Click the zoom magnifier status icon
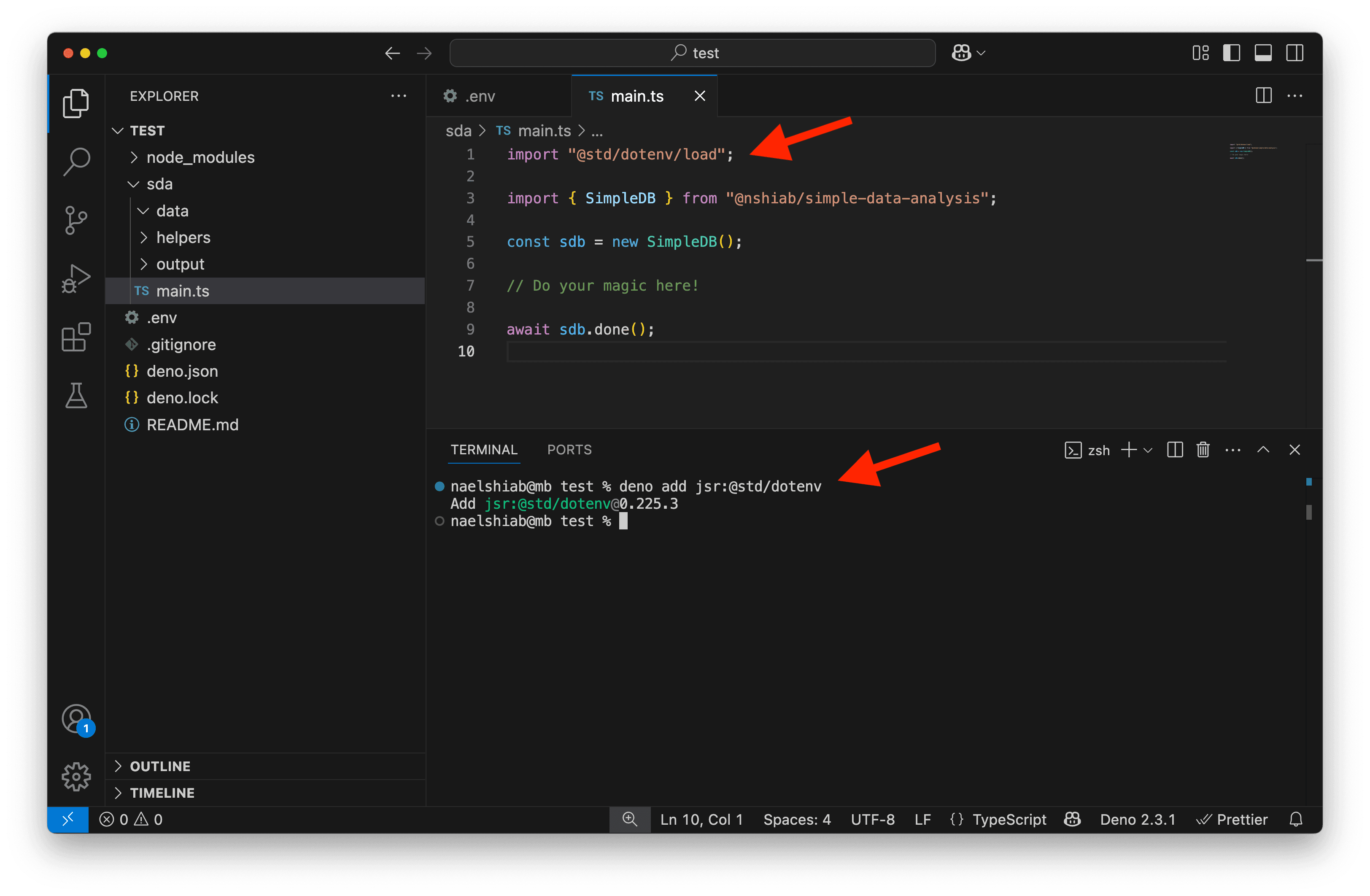This screenshot has height=896, width=1370. (x=630, y=819)
